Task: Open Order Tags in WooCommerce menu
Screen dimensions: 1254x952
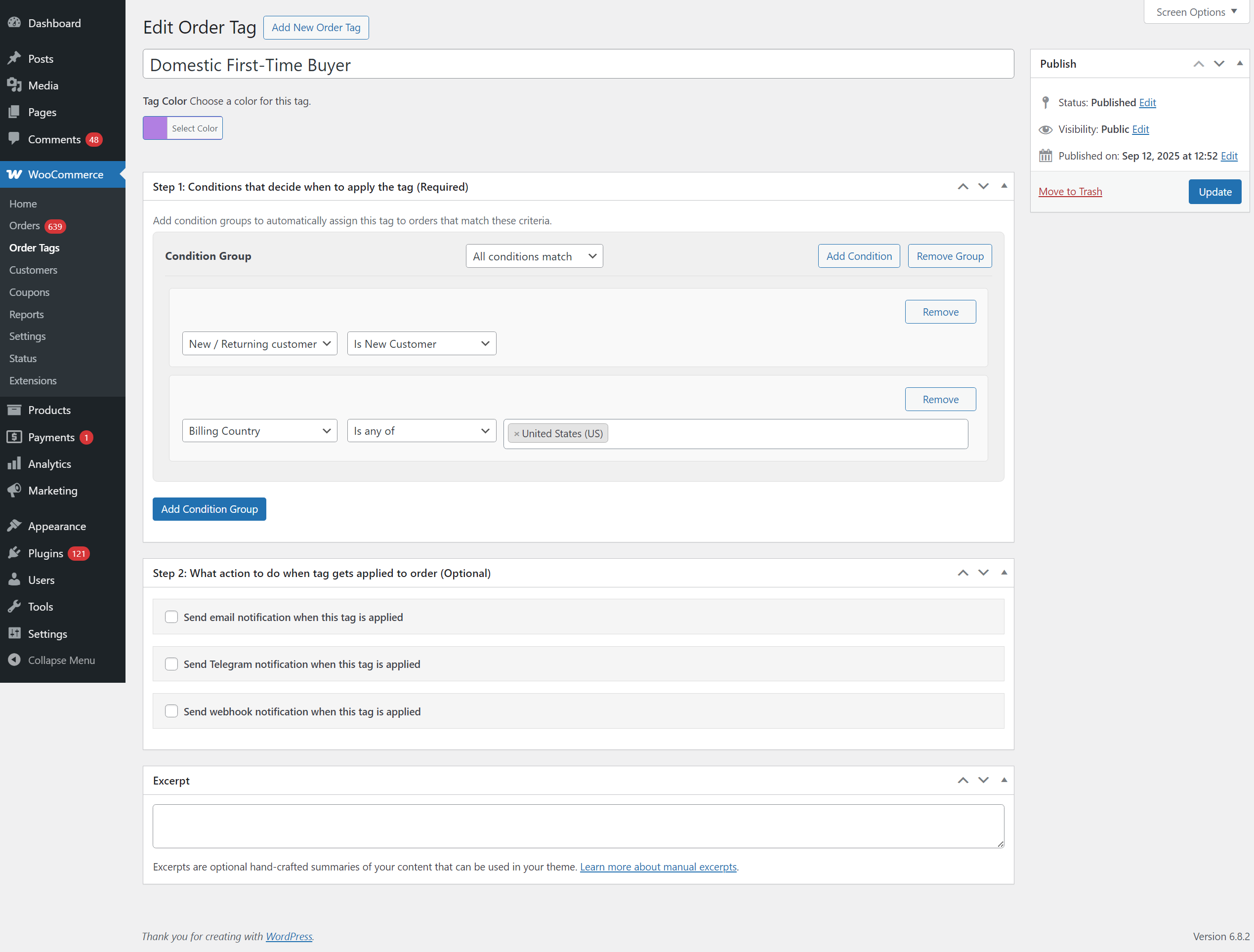Action: 34,248
